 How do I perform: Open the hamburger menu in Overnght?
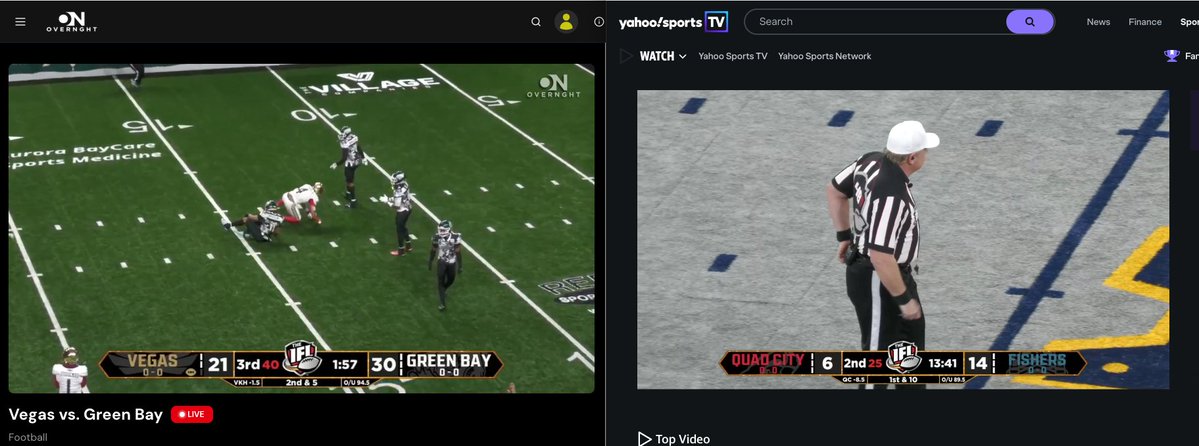[x=21, y=21]
